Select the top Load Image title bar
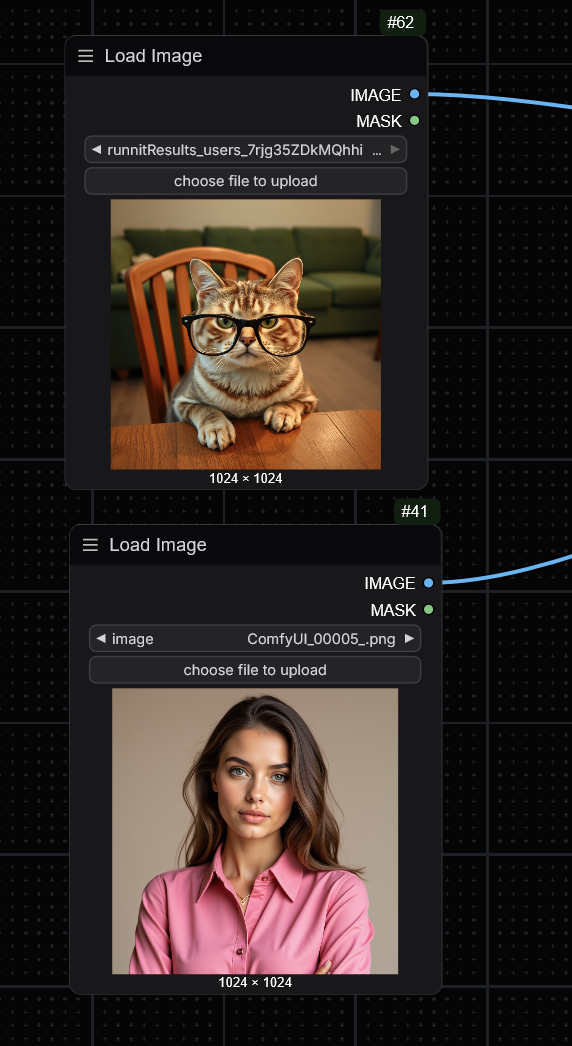Image resolution: width=572 pixels, height=1046 pixels. [246, 56]
